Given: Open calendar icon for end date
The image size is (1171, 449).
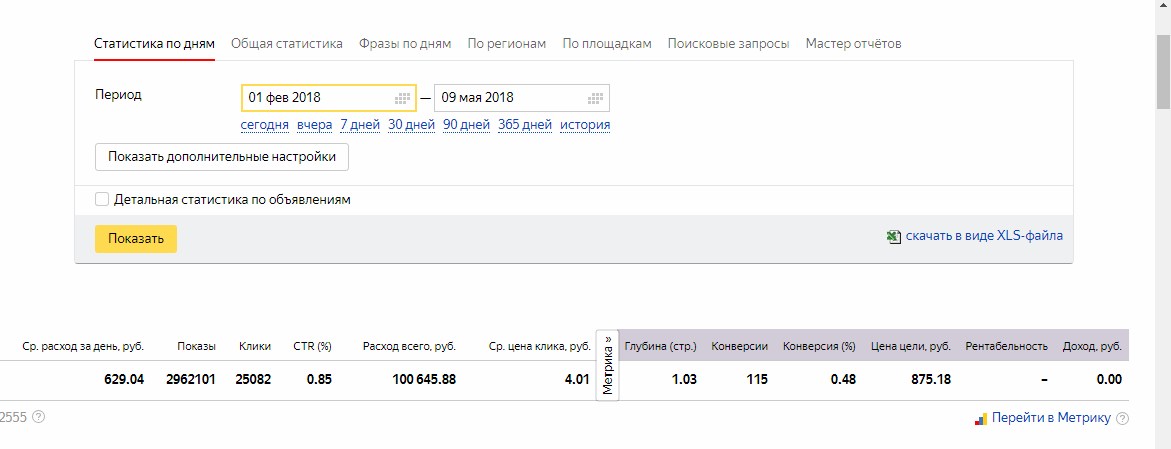Looking at the screenshot, I should [595, 98].
